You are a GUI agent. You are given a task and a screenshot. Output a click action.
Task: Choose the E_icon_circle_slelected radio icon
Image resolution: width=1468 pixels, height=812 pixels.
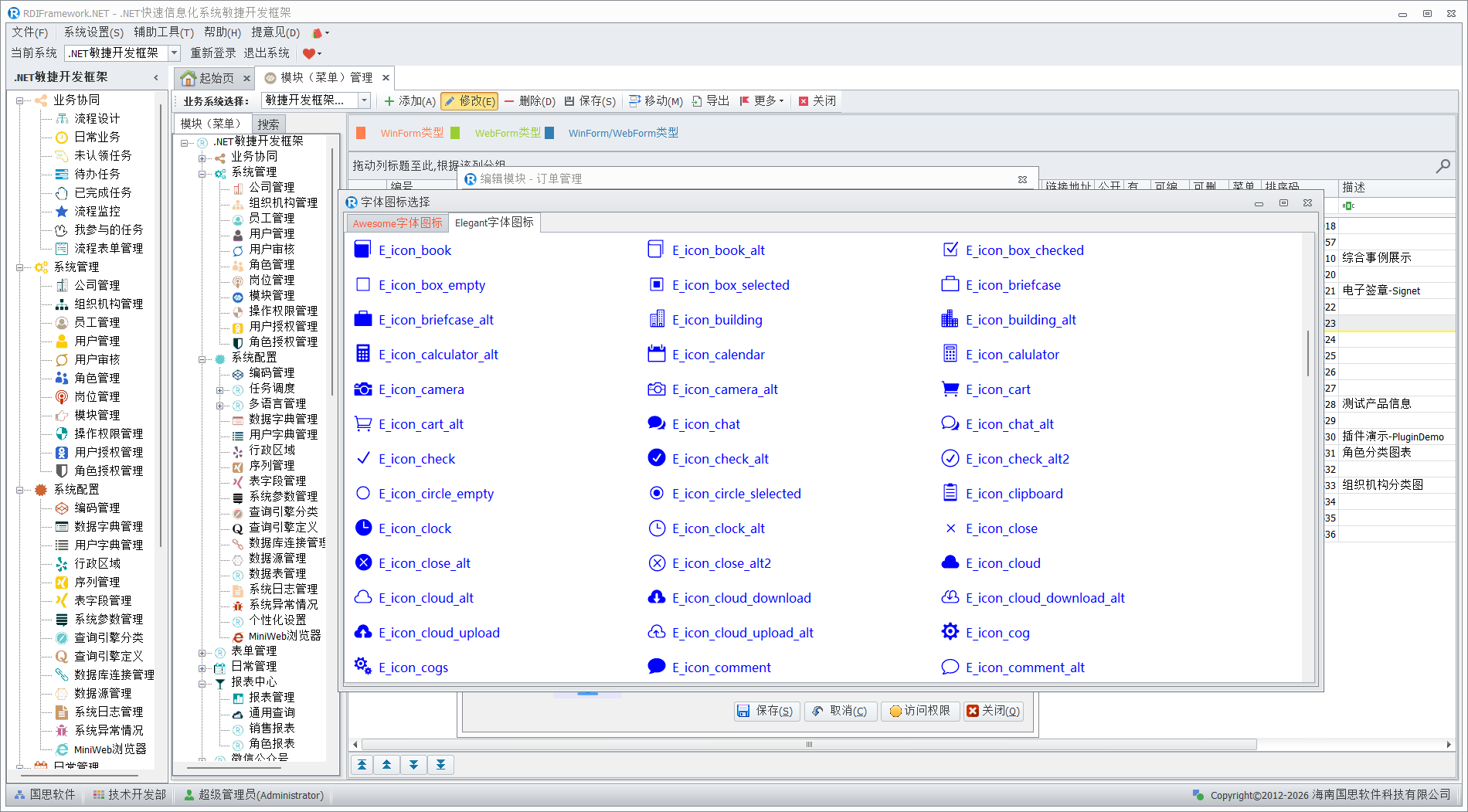[736, 494]
